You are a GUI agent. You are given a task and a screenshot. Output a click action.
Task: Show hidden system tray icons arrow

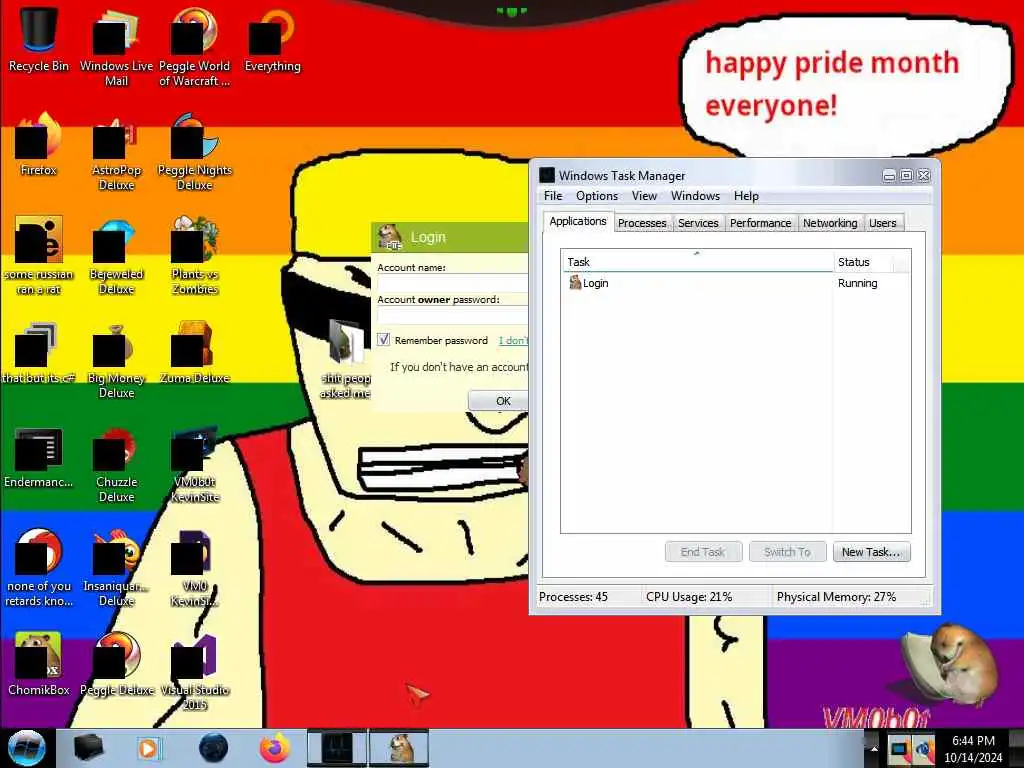tap(874, 749)
